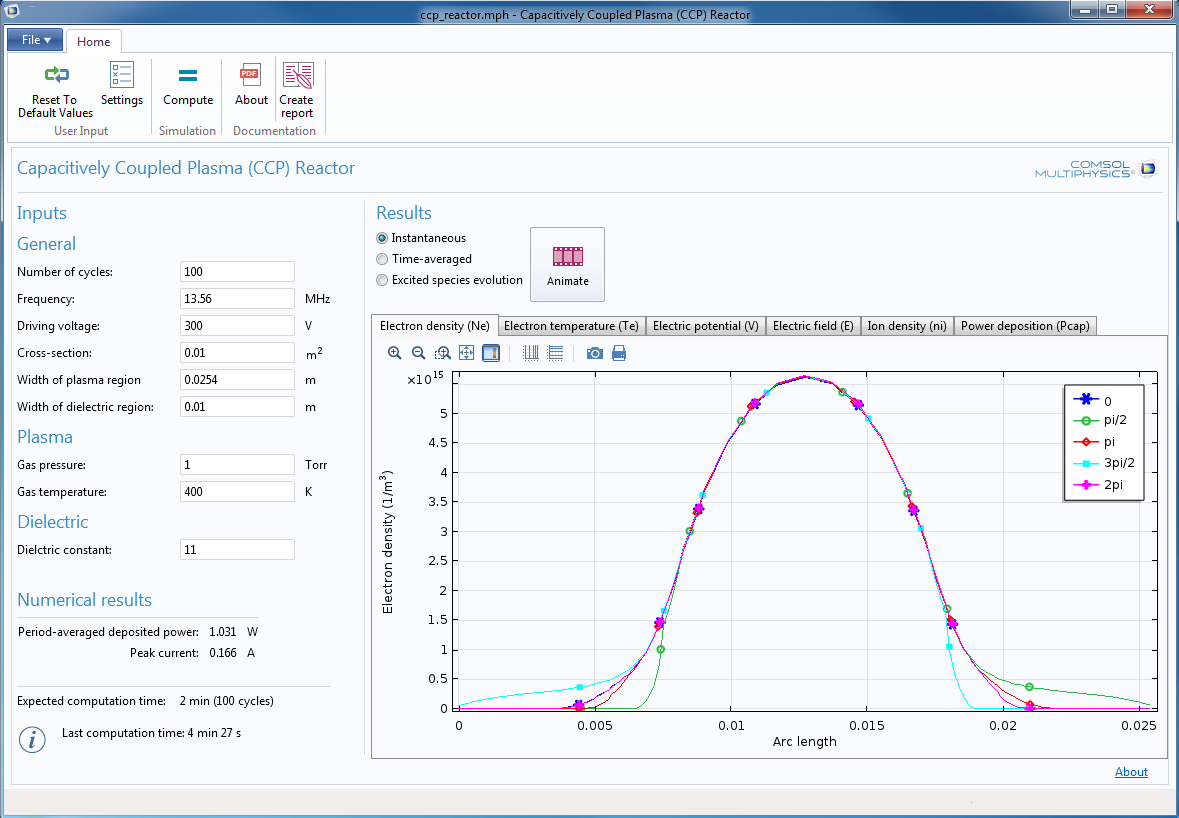Open the File dropdown menu
The width and height of the screenshot is (1179, 818).
(36, 40)
